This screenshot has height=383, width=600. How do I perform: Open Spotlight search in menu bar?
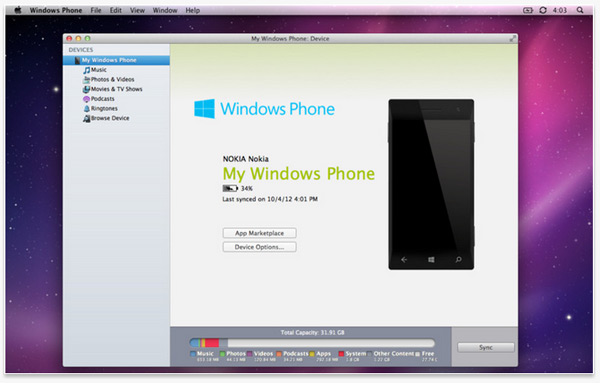click(x=580, y=10)
